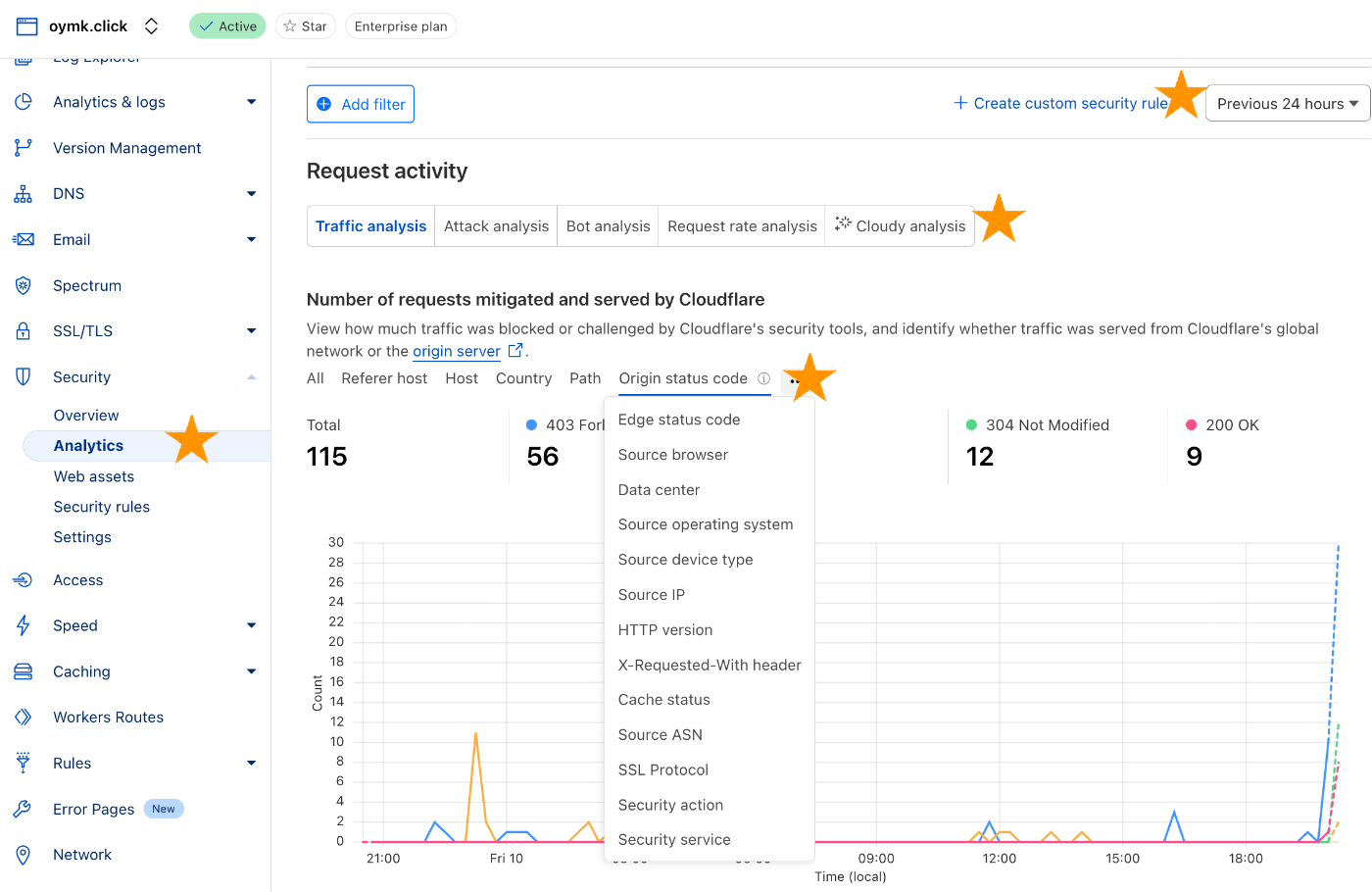Click the info icon beside Origin status code

point(763,378)
